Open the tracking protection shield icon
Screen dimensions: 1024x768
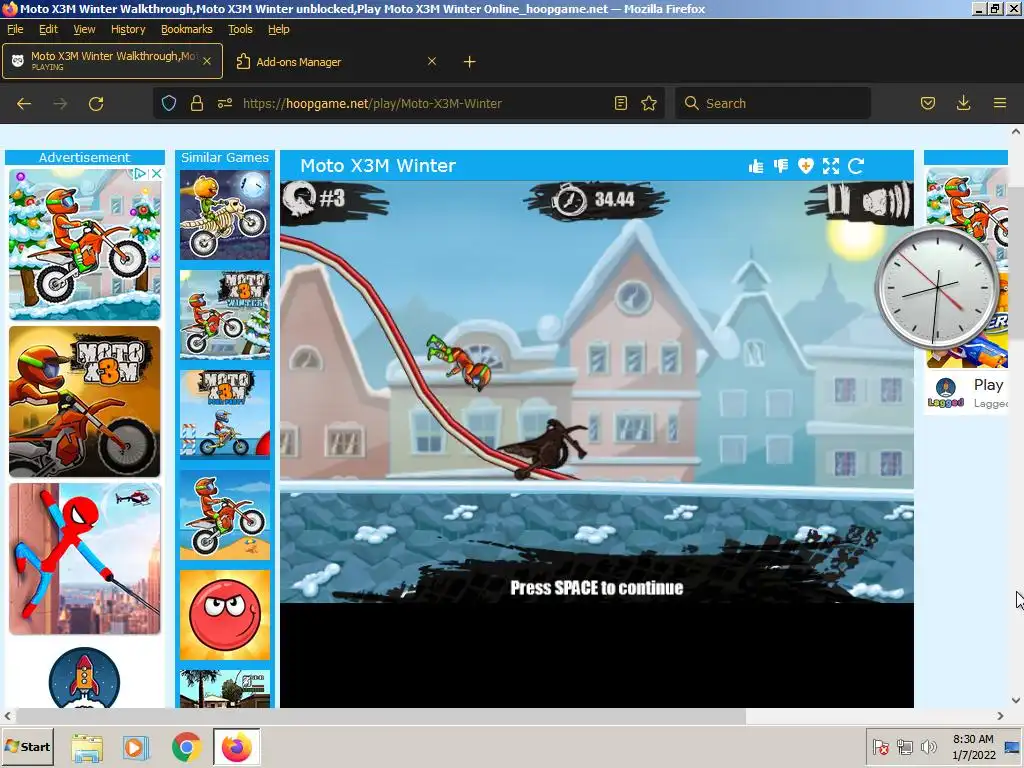click(x=168, y=103)
